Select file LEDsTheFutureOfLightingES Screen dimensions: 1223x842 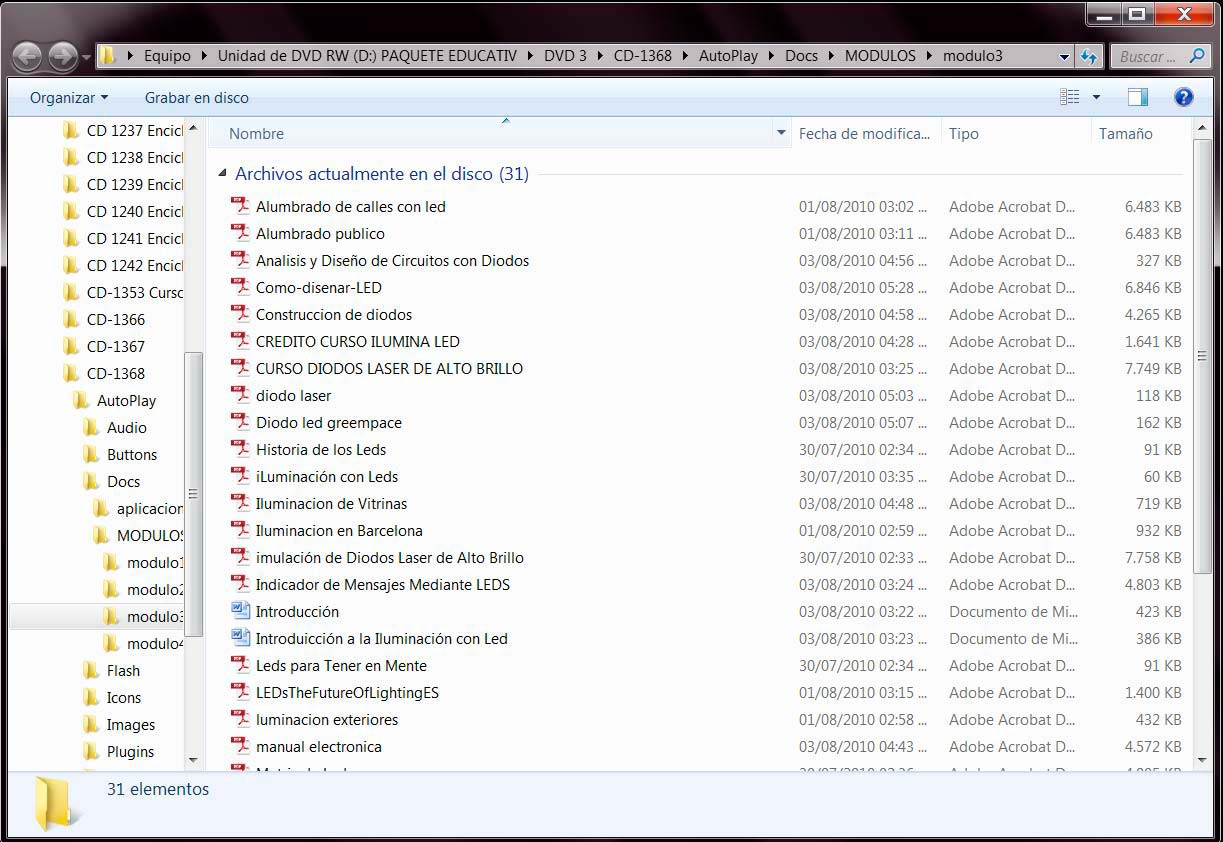[347, 692]
